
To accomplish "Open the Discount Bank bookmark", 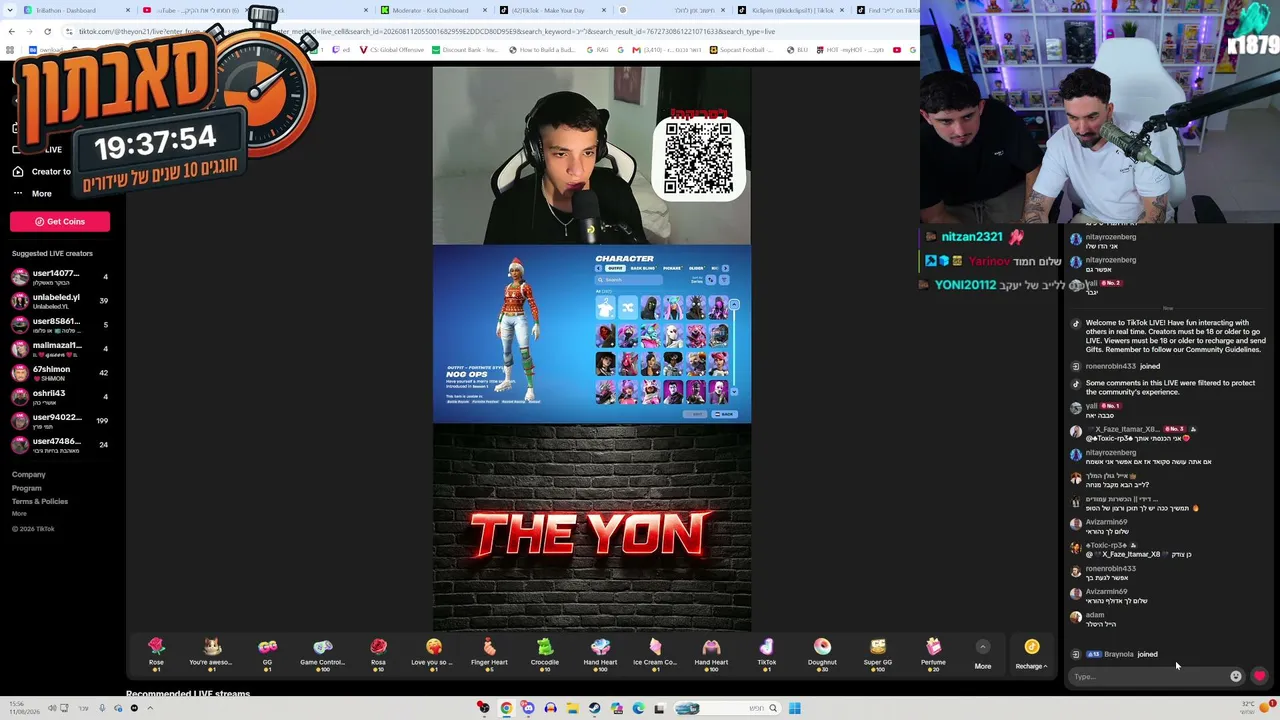I will point(465,50).
